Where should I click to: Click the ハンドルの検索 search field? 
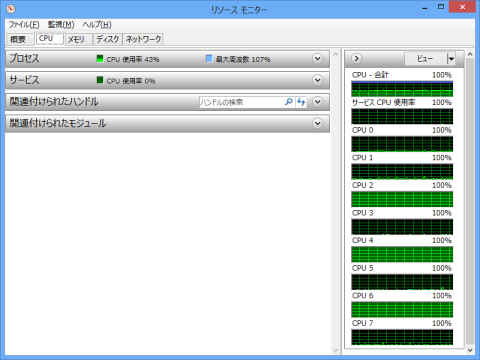click(241, 102)
